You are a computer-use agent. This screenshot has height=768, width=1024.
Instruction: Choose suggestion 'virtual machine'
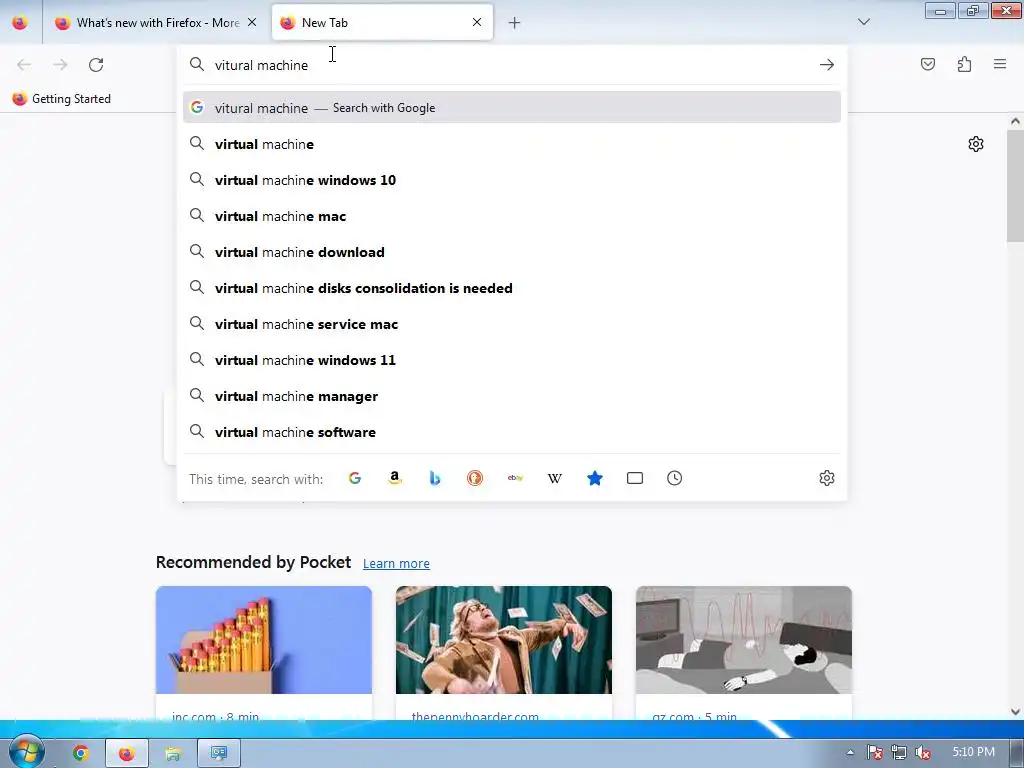pyautogui.click(x=512, y=144)
